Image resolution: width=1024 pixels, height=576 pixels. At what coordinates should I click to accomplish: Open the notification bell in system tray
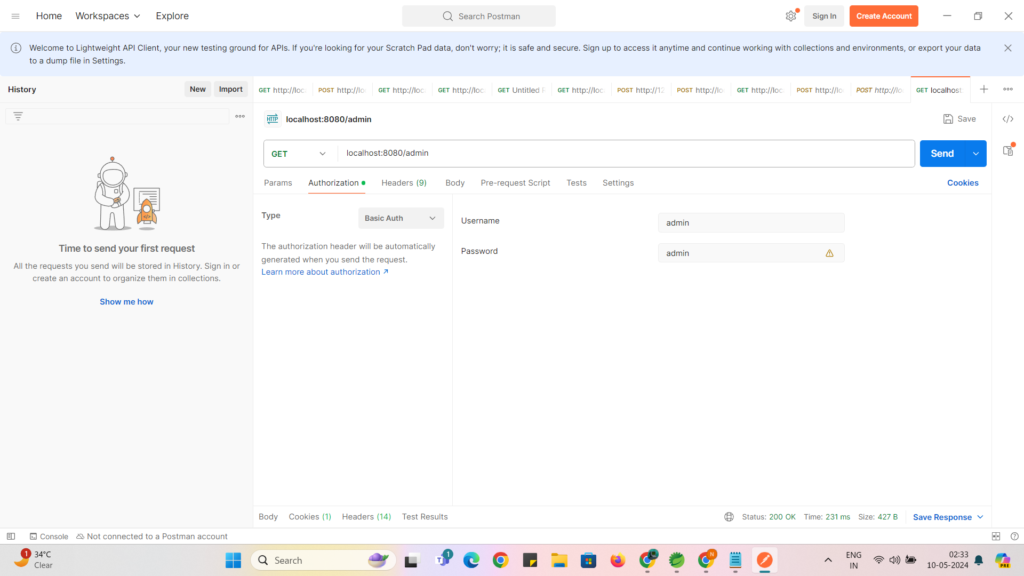978,560
